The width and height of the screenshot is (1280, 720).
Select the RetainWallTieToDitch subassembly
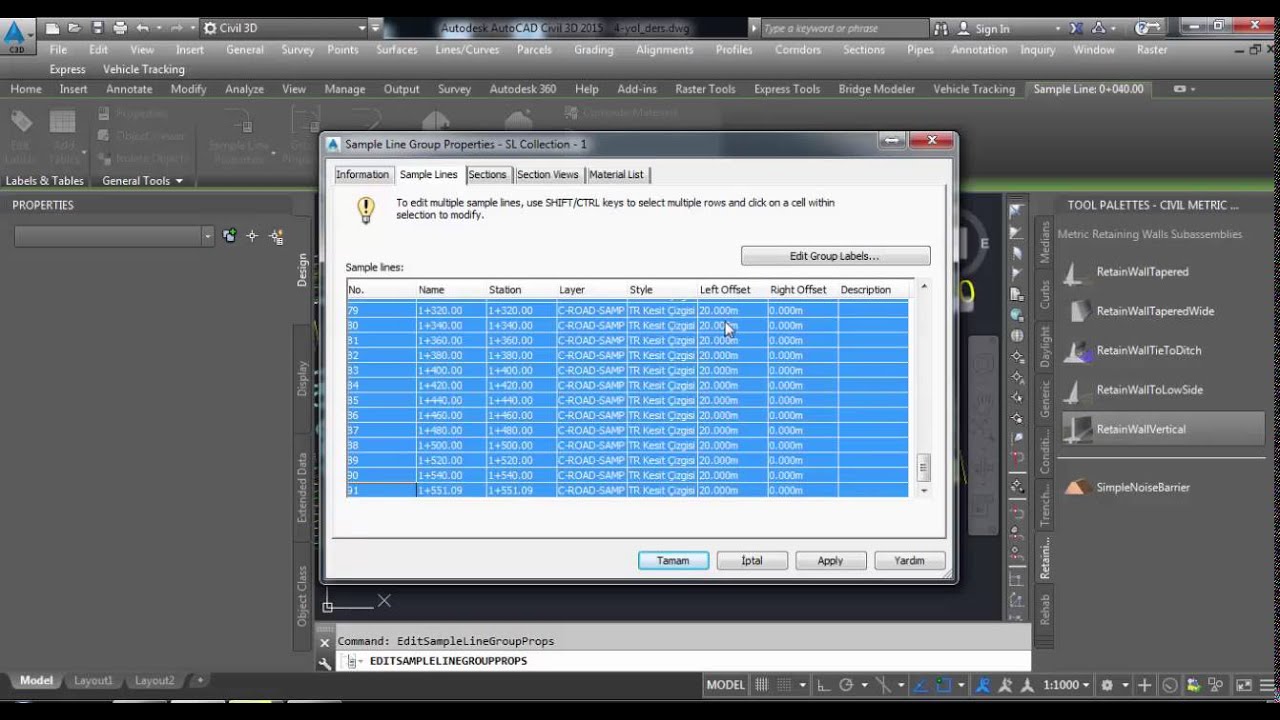click(x=1149, y=351)
